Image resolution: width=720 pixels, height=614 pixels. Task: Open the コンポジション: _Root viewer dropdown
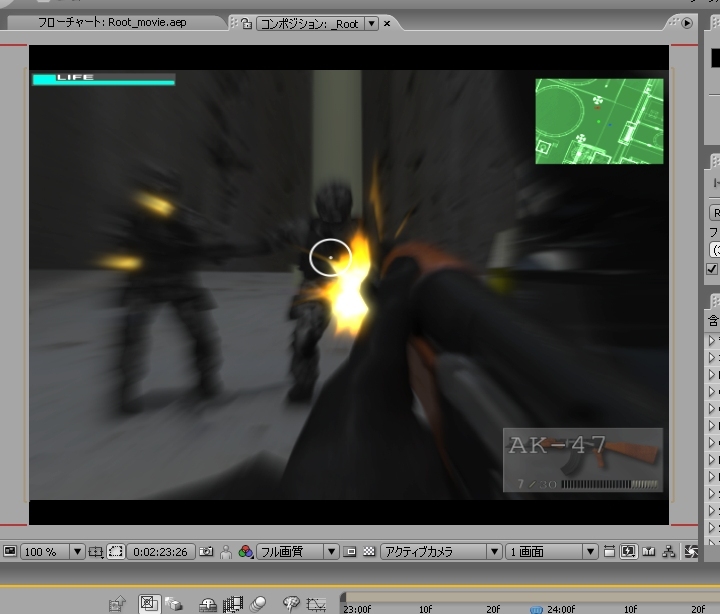(317, 23)
